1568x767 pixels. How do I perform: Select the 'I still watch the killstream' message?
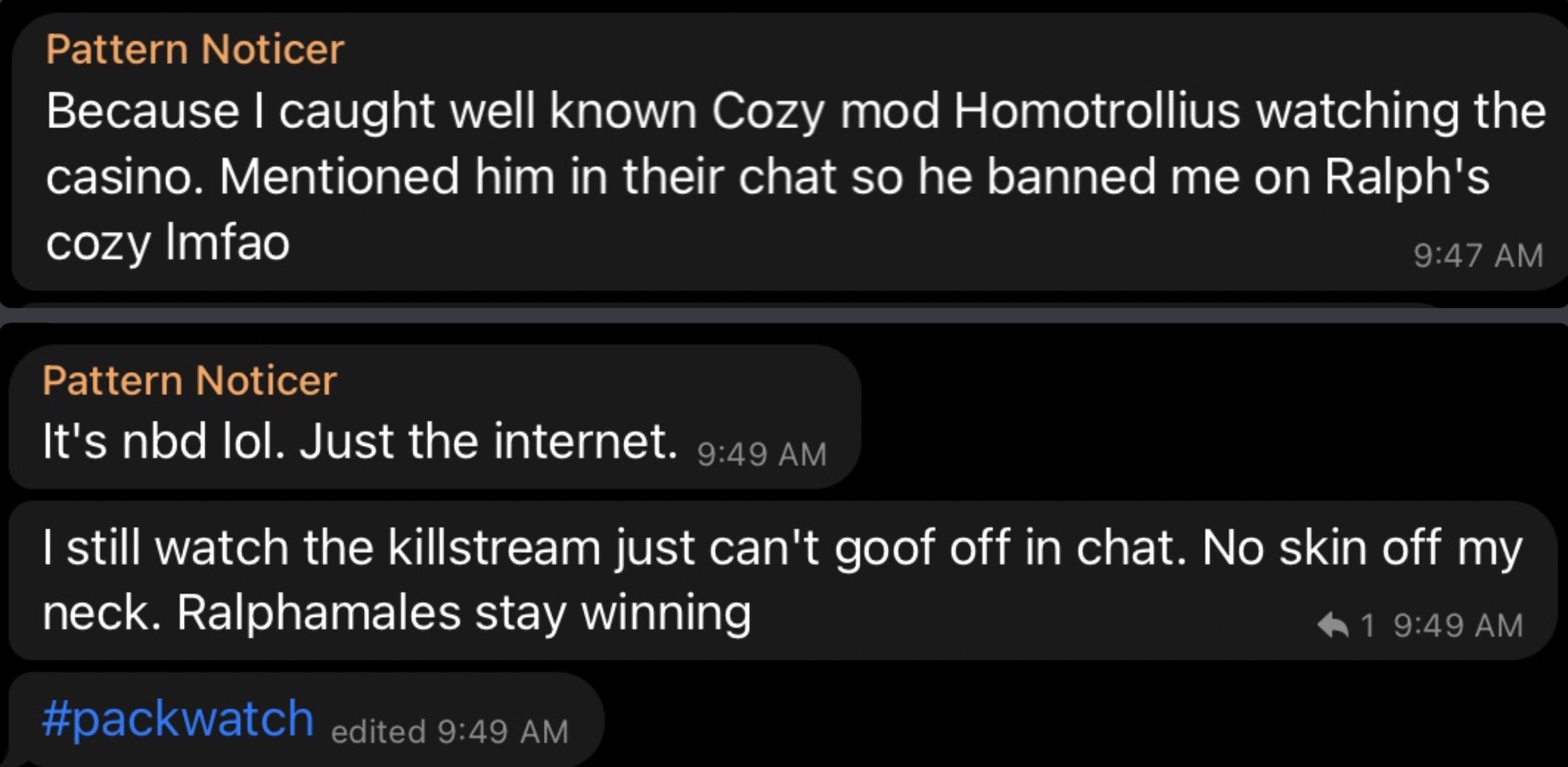click(x=783, y=581)
